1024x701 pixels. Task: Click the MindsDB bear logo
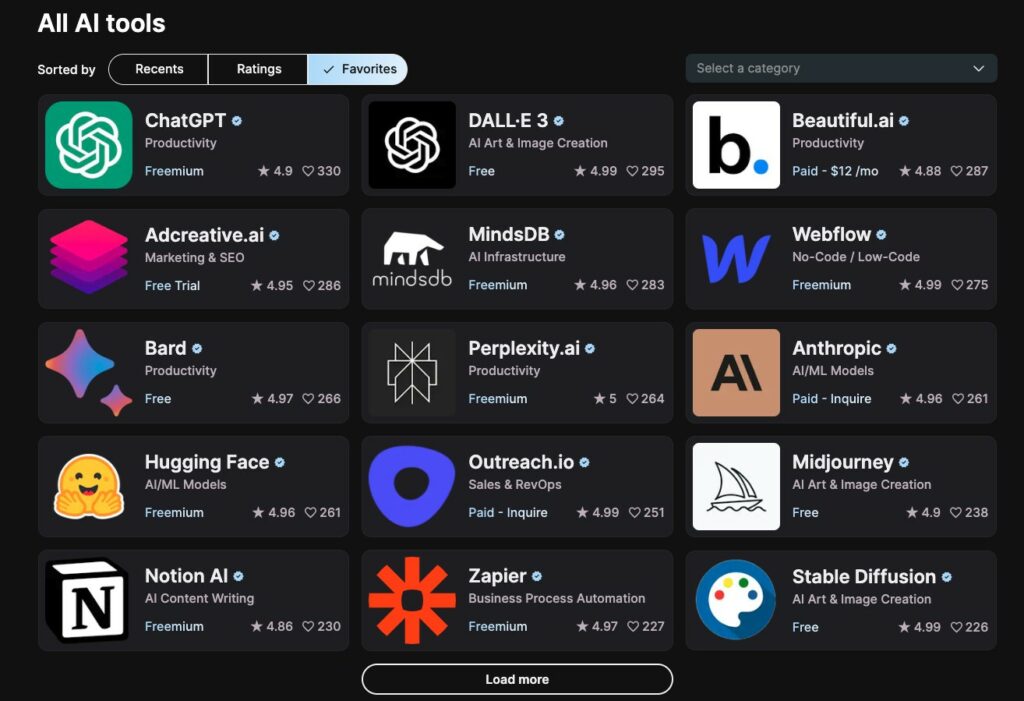point(412,259)
